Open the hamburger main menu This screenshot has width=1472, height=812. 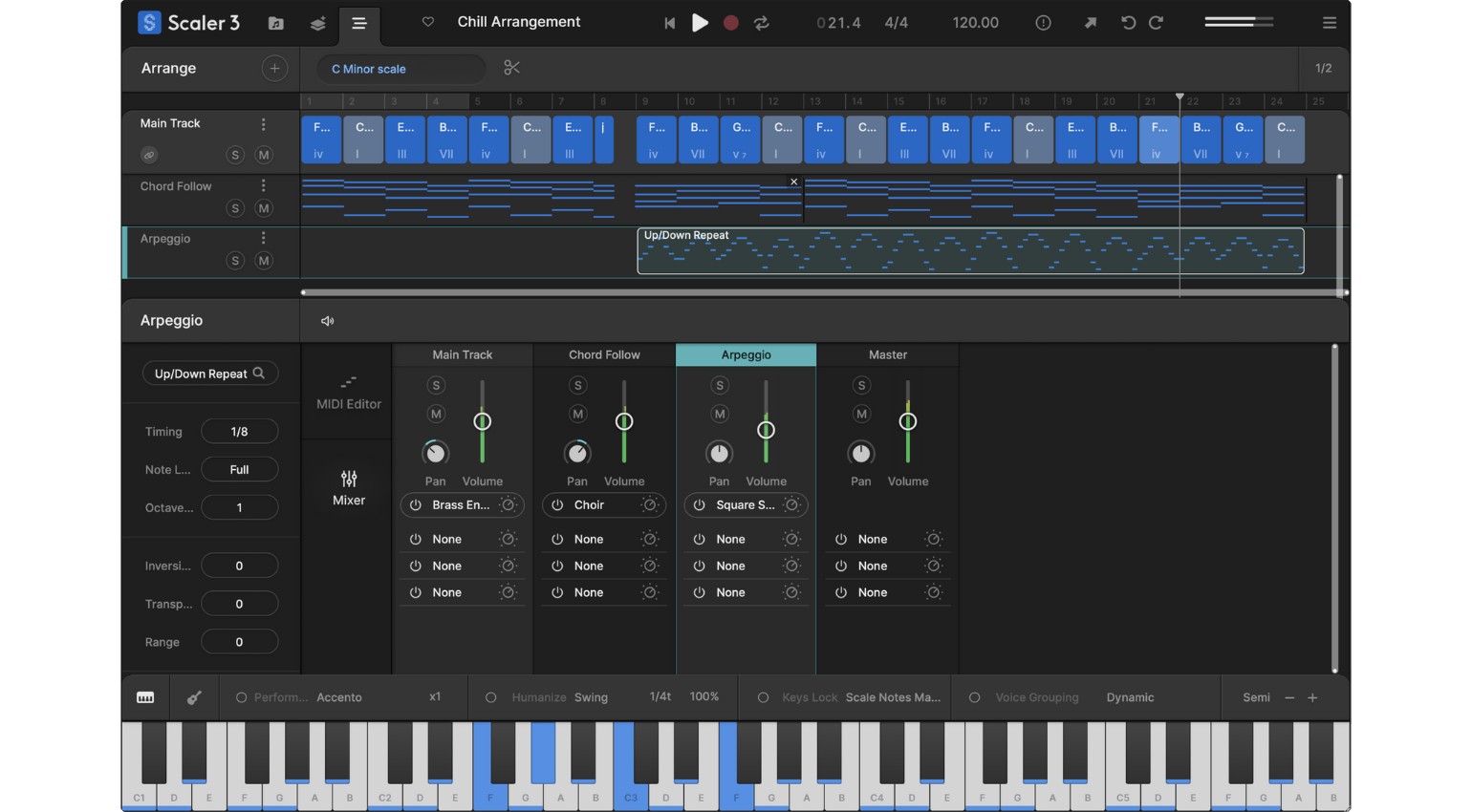pyautogui.click(x=1329, y=23)
